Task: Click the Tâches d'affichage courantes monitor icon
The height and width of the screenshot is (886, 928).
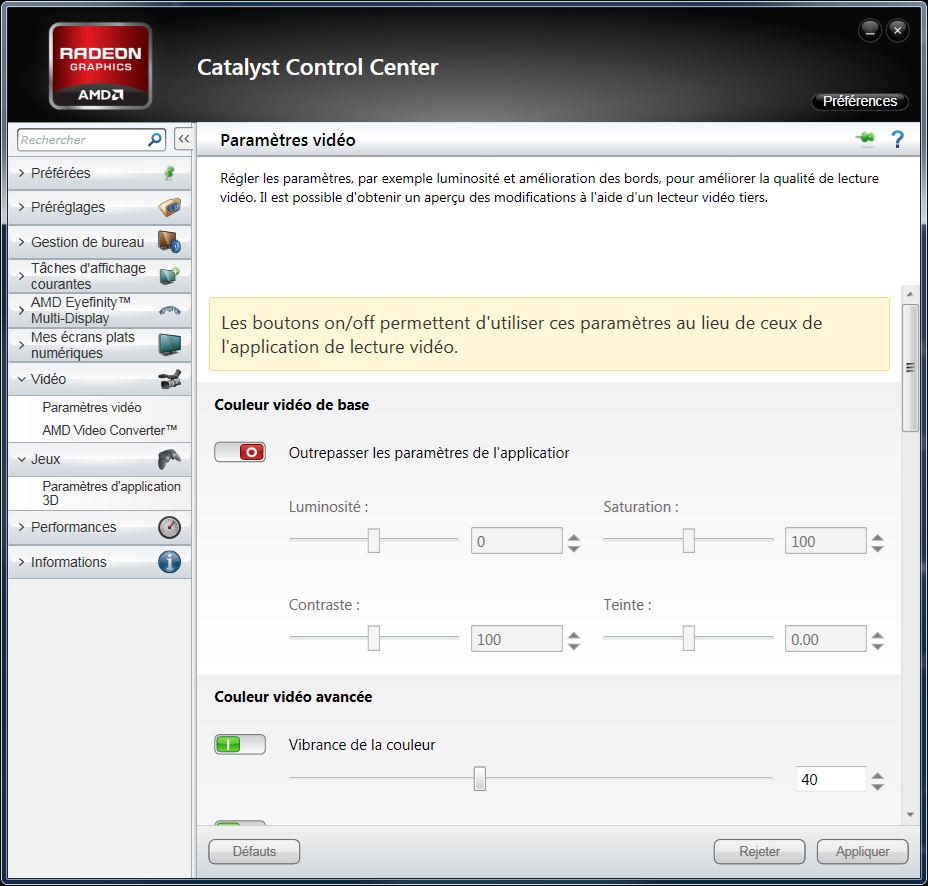Action: pyautogui.click(x=169, y=276)
